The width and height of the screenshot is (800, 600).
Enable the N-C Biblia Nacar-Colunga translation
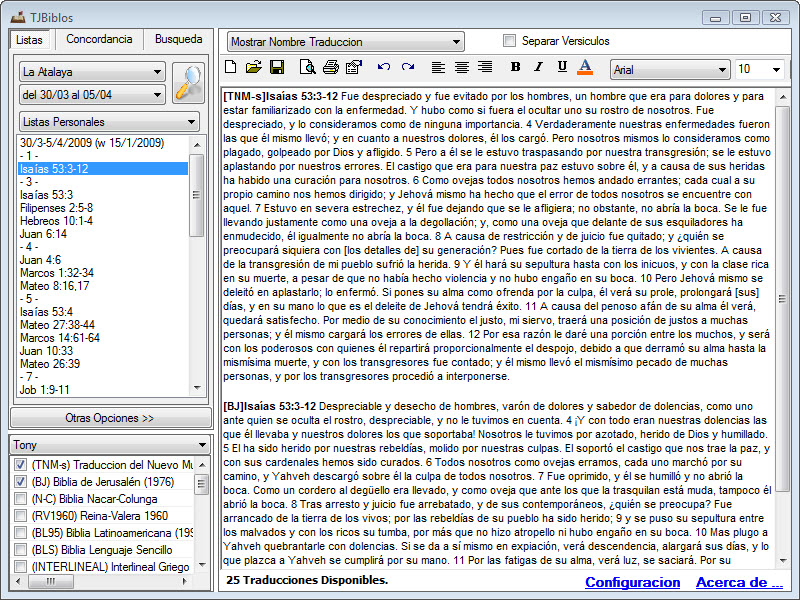click(x=20, y=498)
